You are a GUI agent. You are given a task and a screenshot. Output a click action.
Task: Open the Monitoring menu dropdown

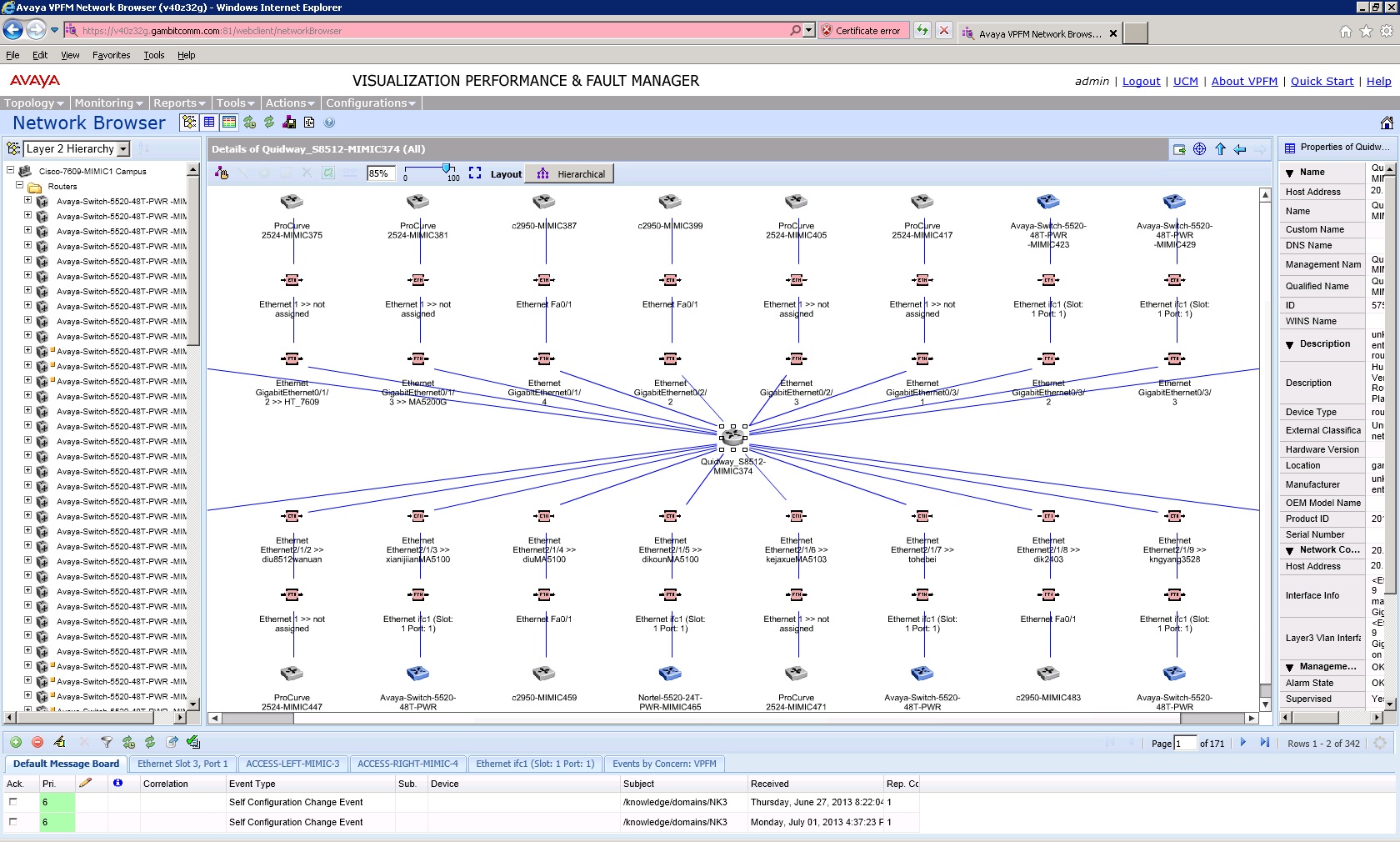108,103
